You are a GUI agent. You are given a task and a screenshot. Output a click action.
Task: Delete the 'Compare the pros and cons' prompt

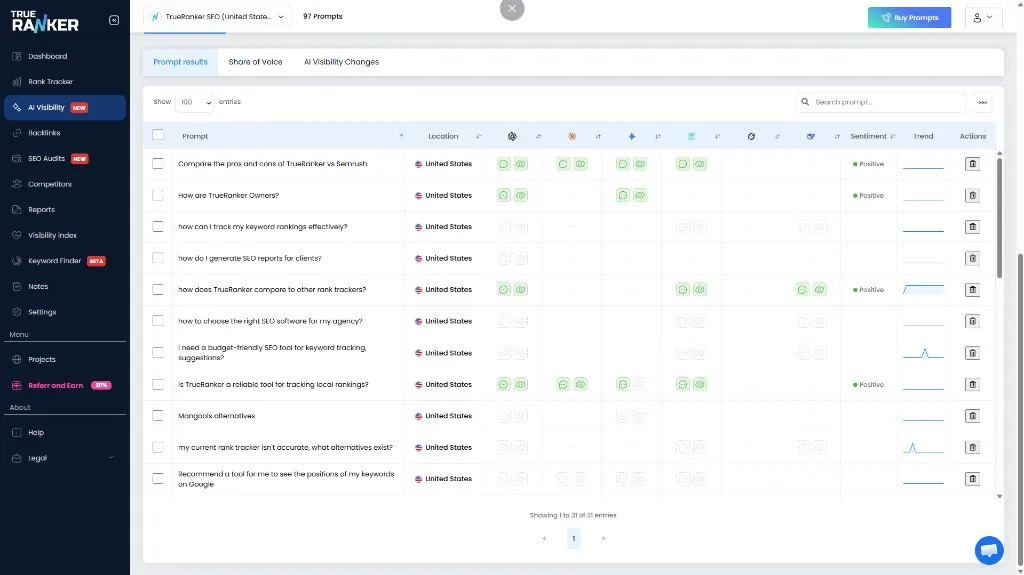[972, 164]
